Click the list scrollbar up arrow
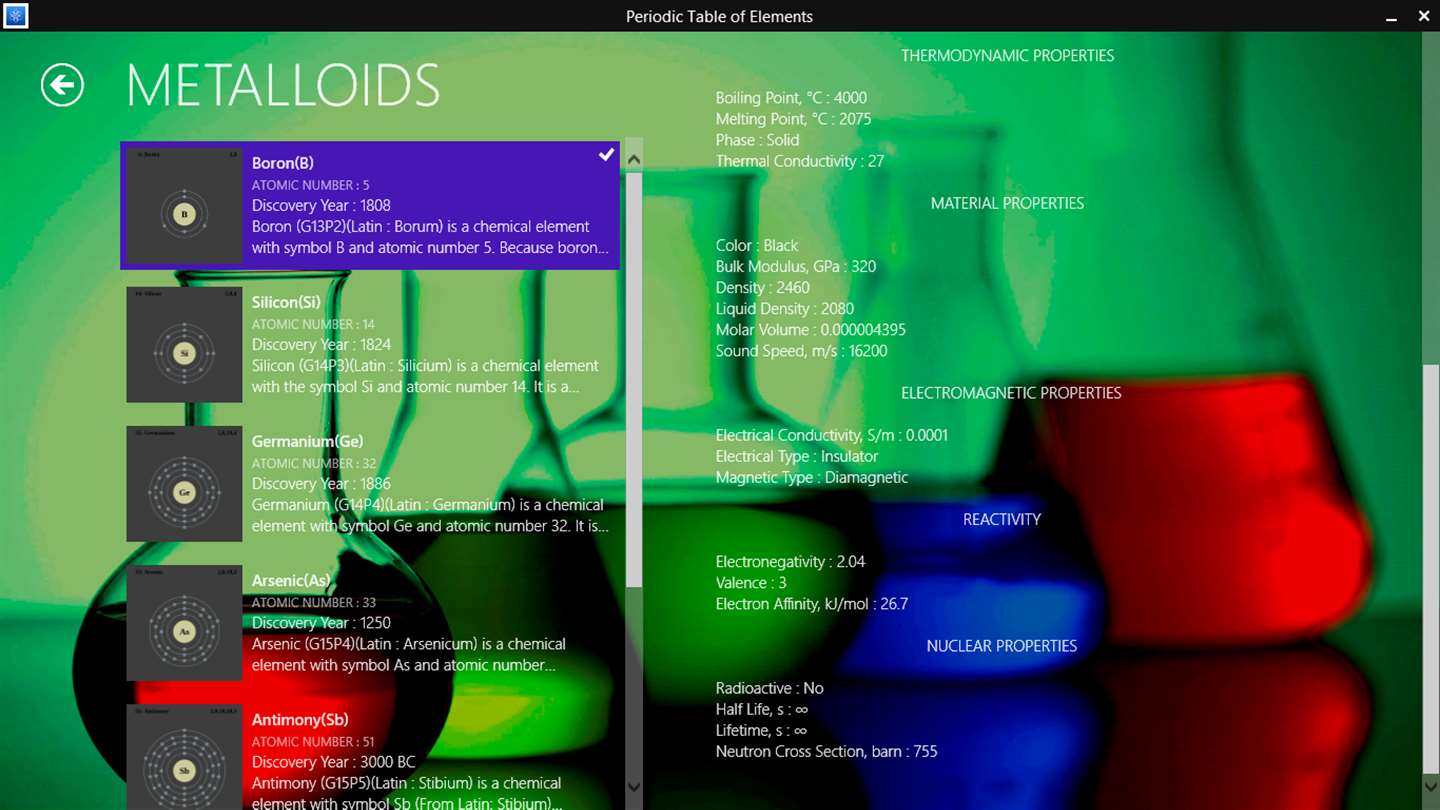1440x810 pixels. pos(634,158)
